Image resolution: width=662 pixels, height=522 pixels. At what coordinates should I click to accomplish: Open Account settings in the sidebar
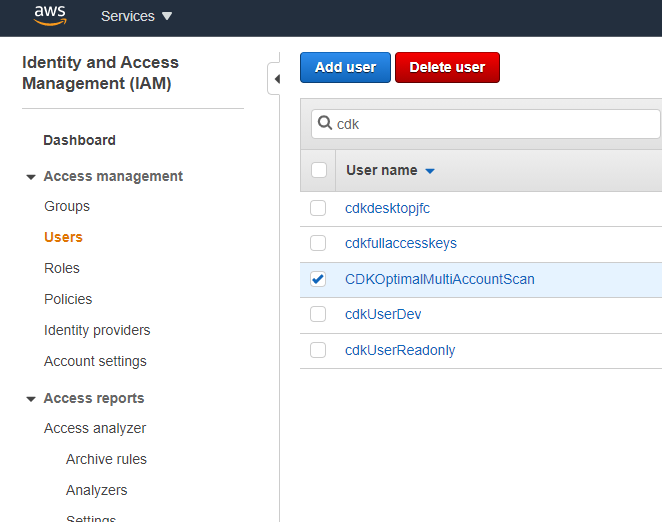[95, 362]
